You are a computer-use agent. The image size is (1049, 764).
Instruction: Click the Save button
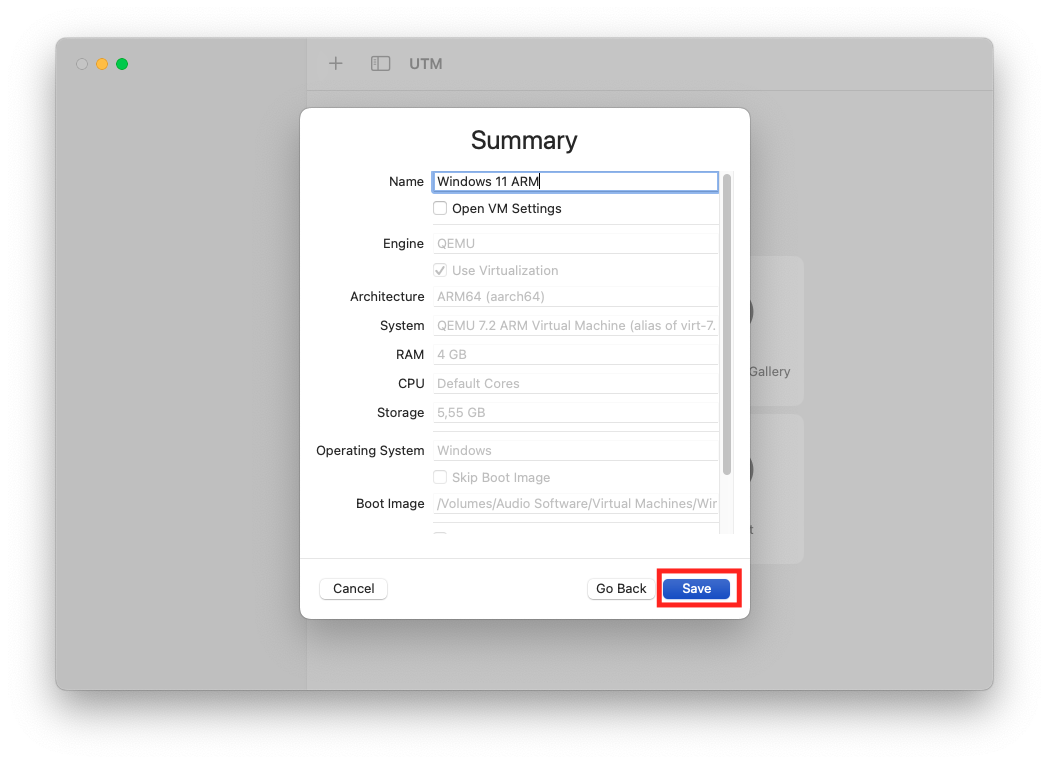coord(696,588)
